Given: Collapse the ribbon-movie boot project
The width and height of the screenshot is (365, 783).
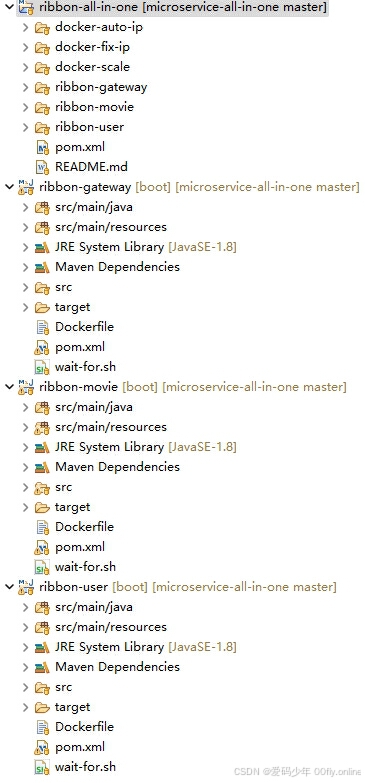Looking at the screenshot, I should (9, 387).
